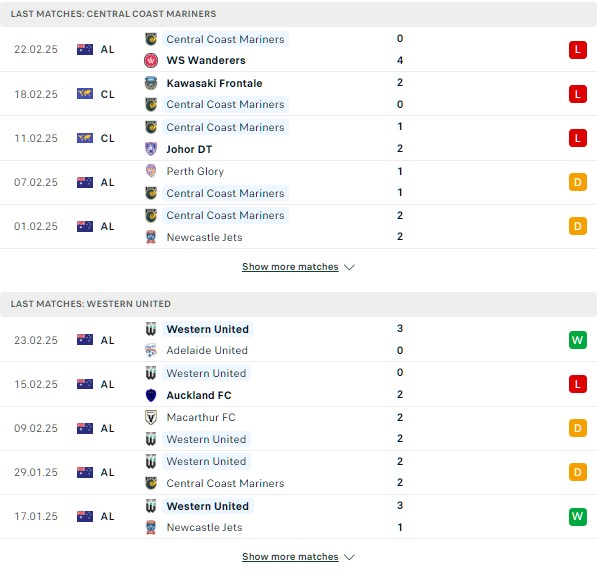Viewport: 599px width, 576px height.
Task: Open Kawasaki Frontale team name
Action: point(214,83)
